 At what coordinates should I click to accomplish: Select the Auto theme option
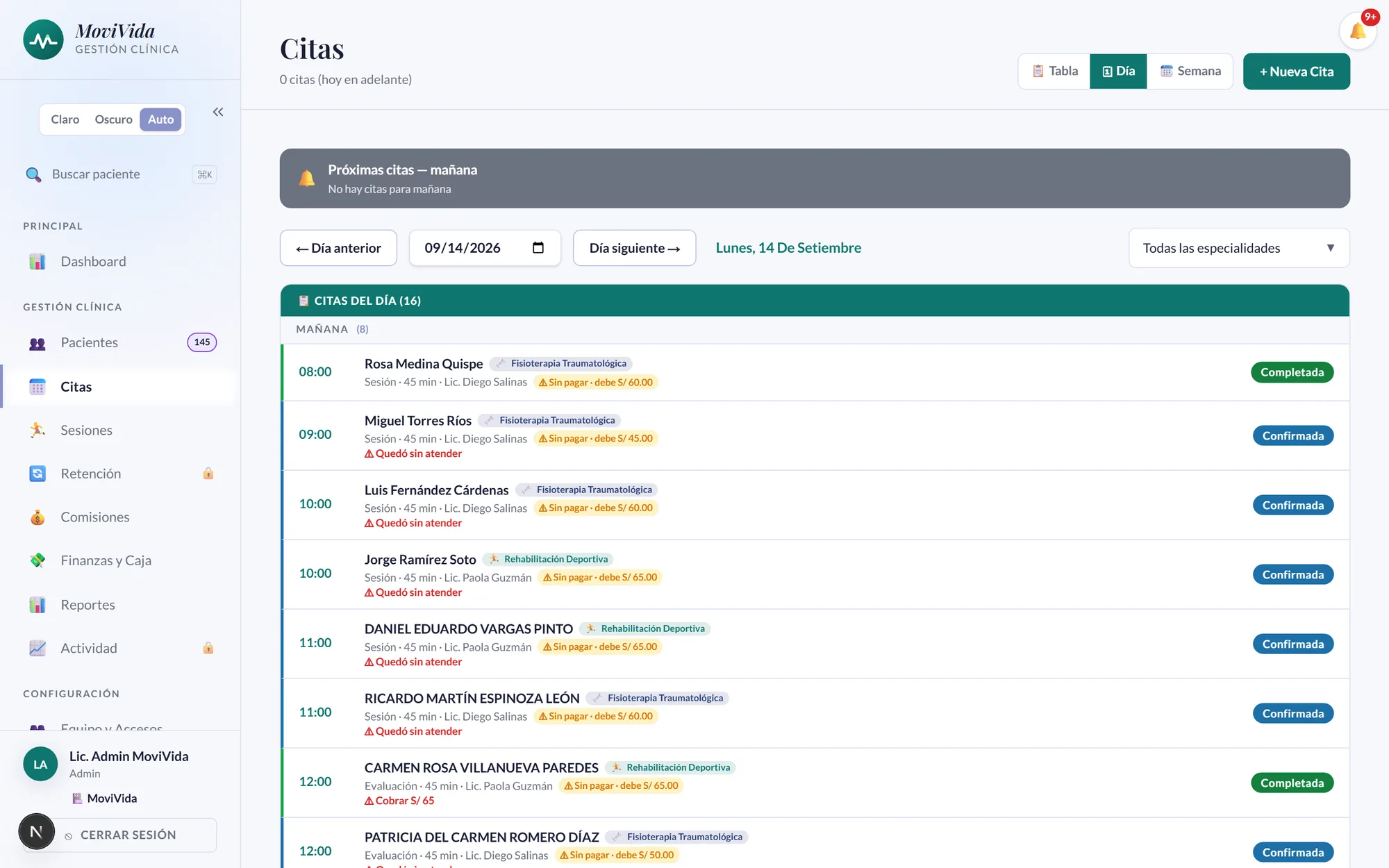click(160, 119)
